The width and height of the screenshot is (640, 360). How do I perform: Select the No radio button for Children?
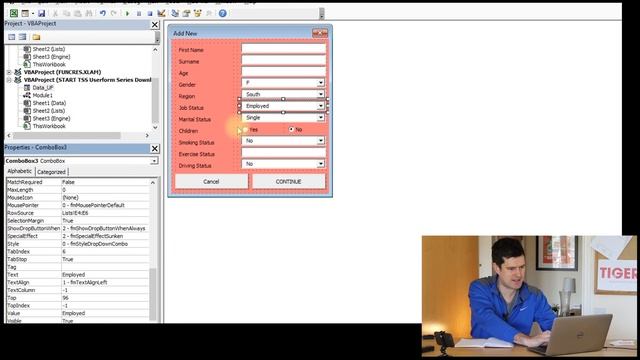(x=291, y=129)
